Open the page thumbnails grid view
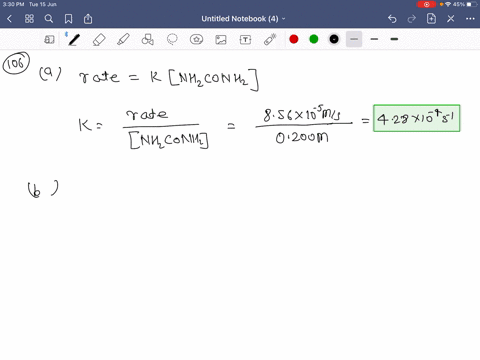 29,19
